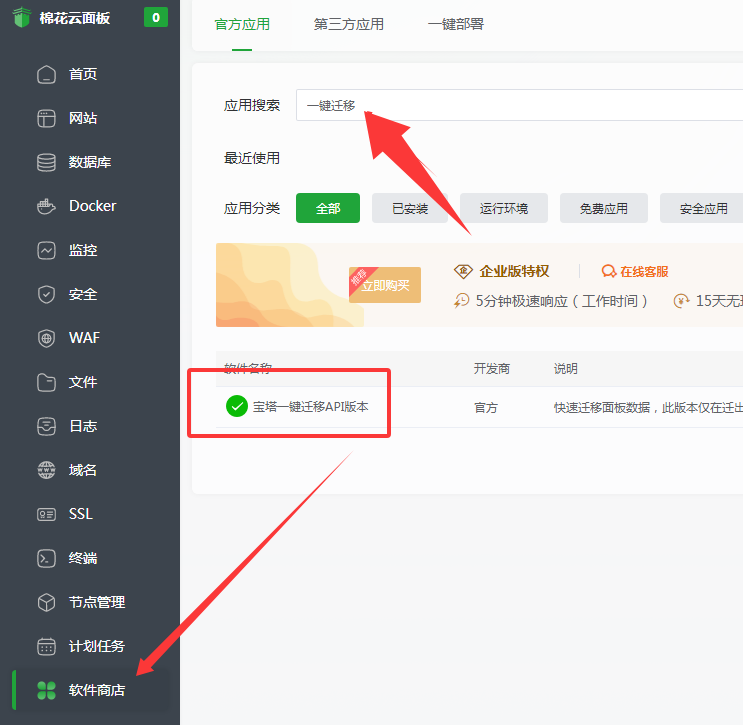Click the green check beside 宝塔一键迁移API版本

pyautogui.click(x=236, y=406)
